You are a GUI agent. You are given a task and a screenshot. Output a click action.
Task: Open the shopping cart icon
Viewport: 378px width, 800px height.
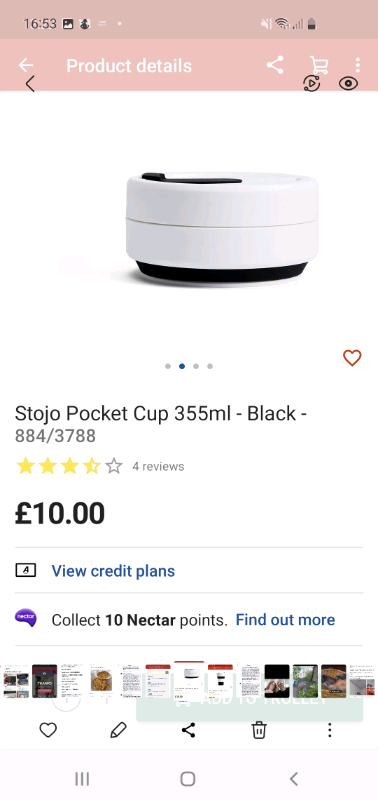[x=319, y=65]
